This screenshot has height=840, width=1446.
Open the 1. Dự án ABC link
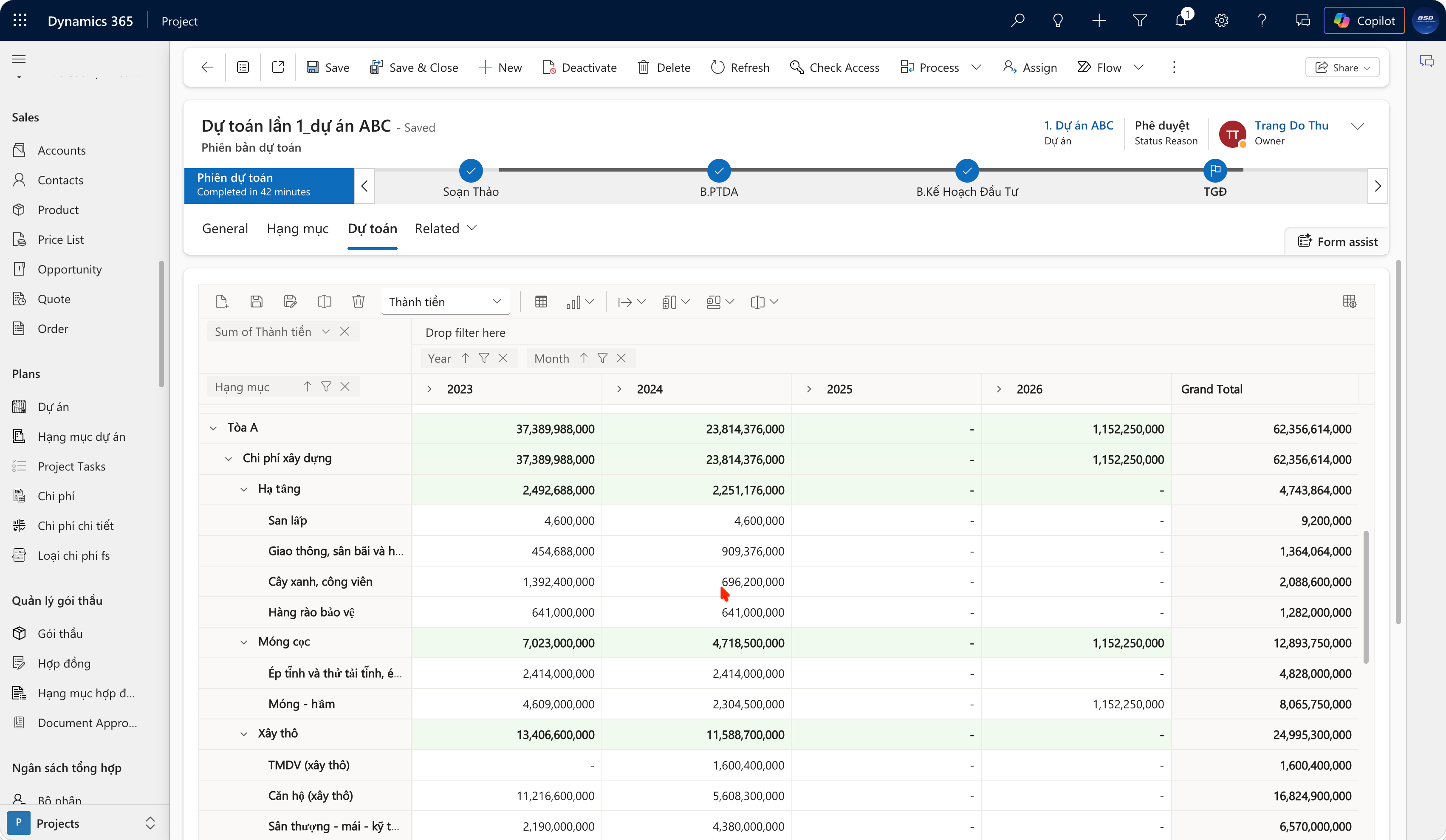click(x=1078, y=125)
